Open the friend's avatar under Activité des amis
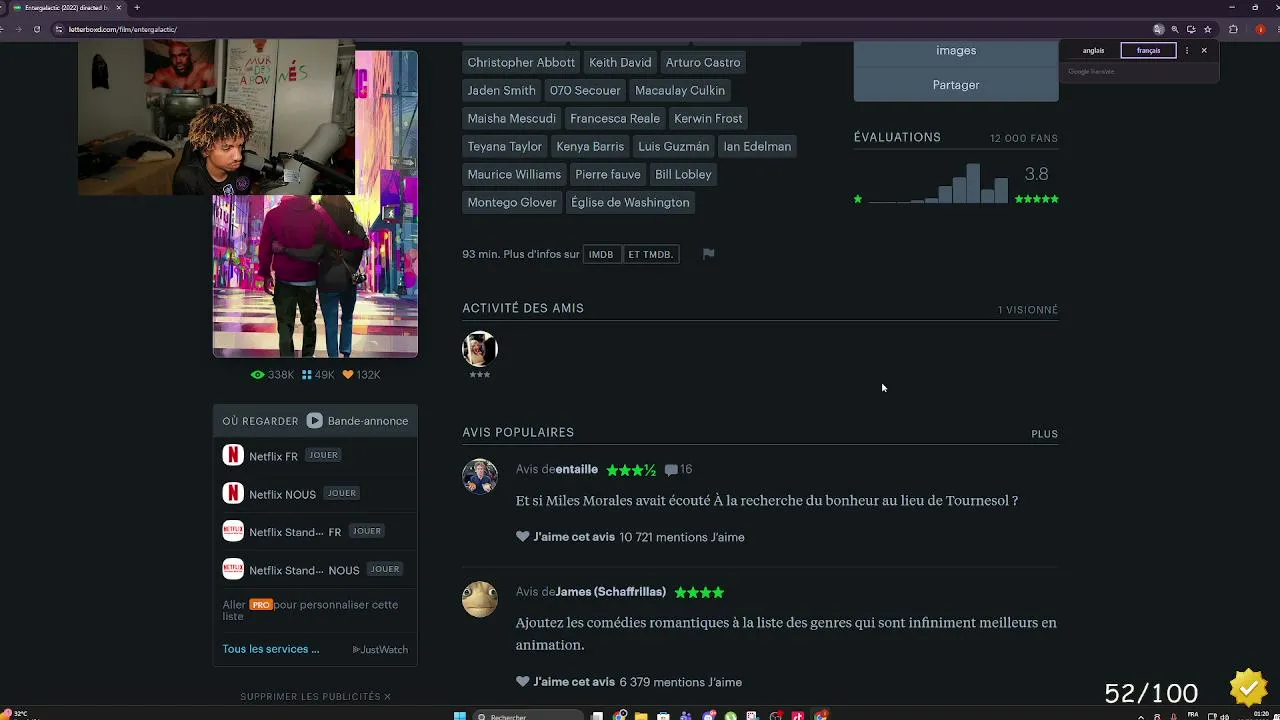The width and height of the screenshot is (1280, 720). 480,348
